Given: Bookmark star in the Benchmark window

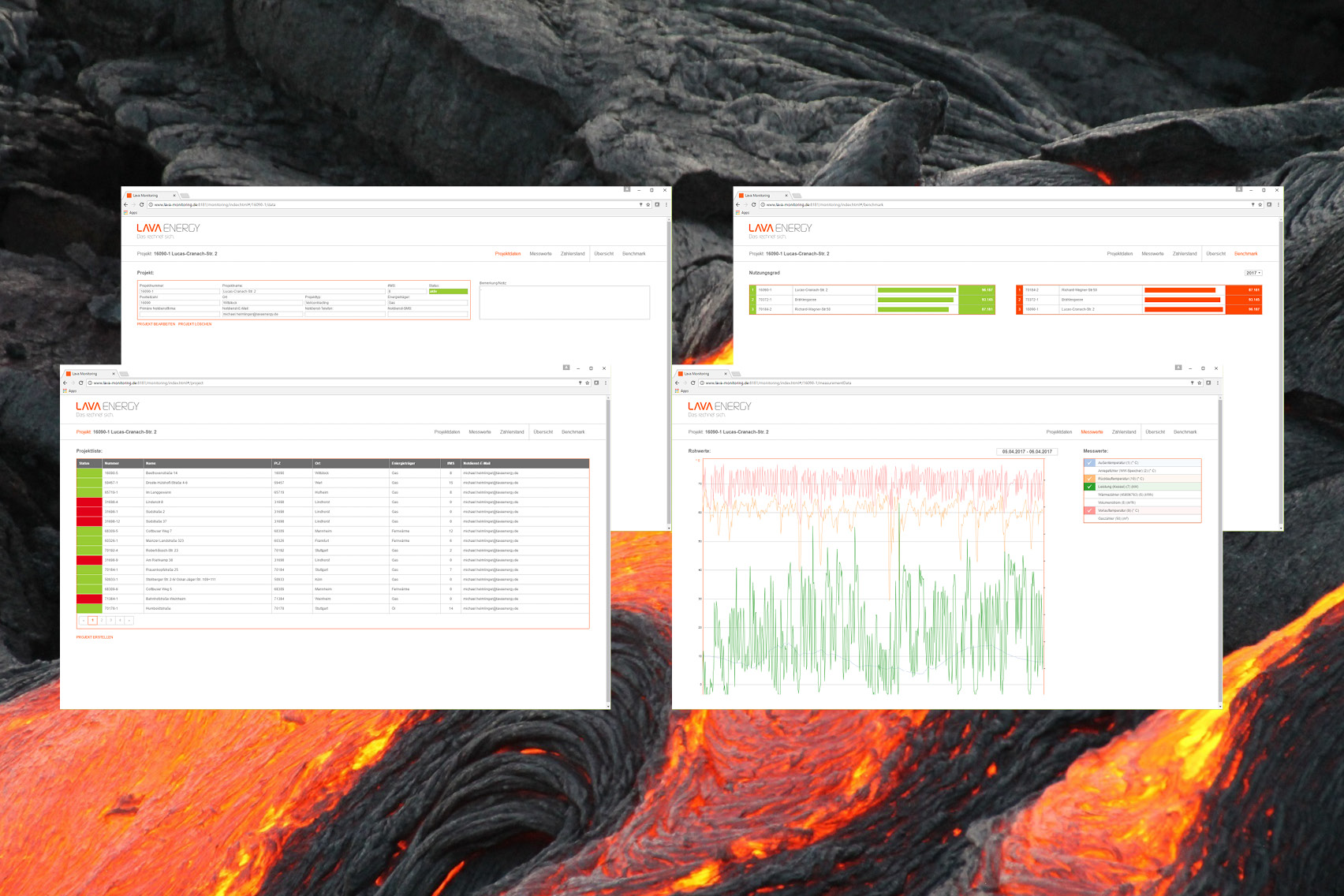Looking at the screenshot, I should (1260, 205).
